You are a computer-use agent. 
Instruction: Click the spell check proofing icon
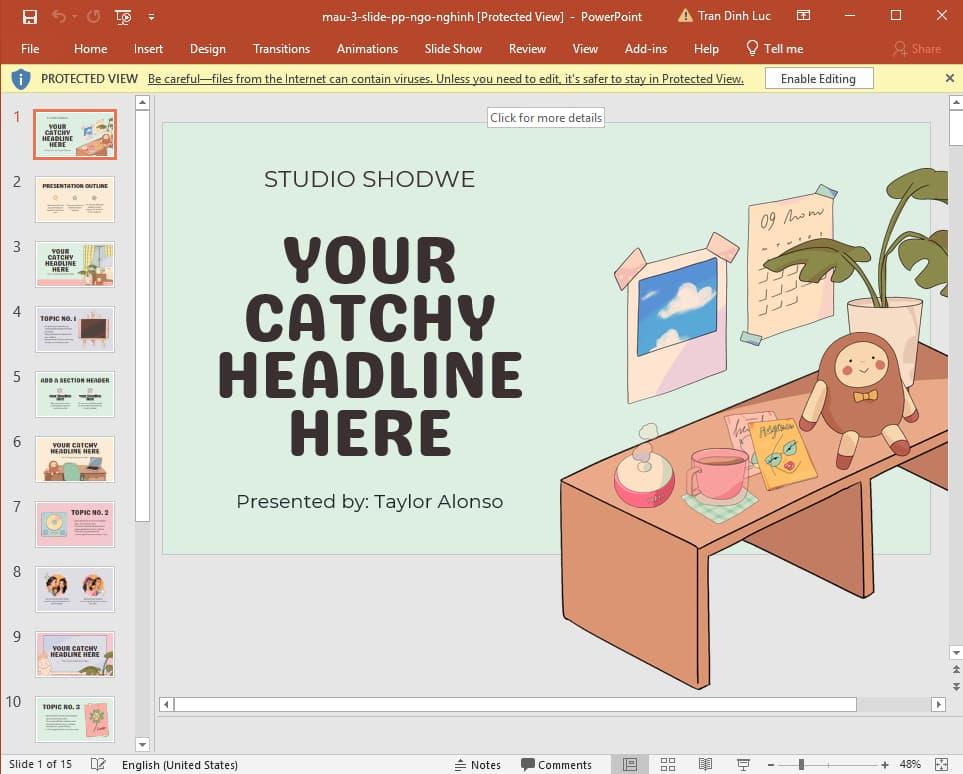(96, 764)
